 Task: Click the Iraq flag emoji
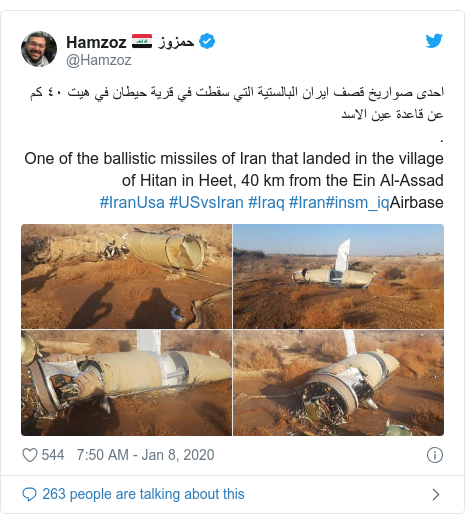click(x=142, y=41)
